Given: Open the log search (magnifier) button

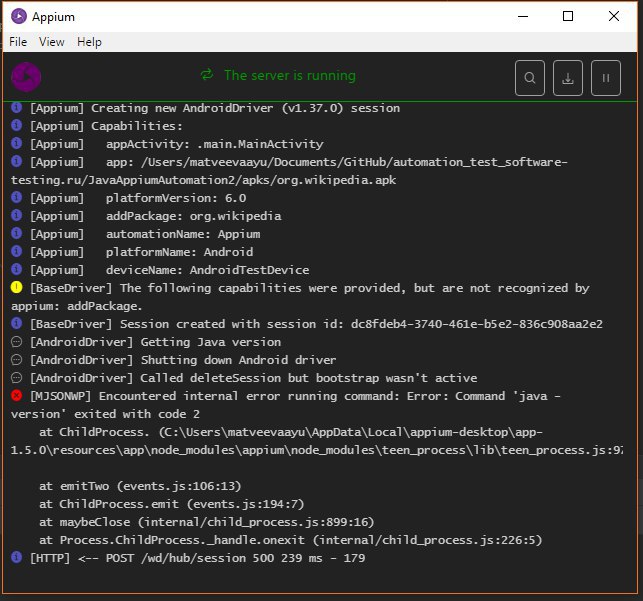Looking at the screenshot, I should point(530,78).
